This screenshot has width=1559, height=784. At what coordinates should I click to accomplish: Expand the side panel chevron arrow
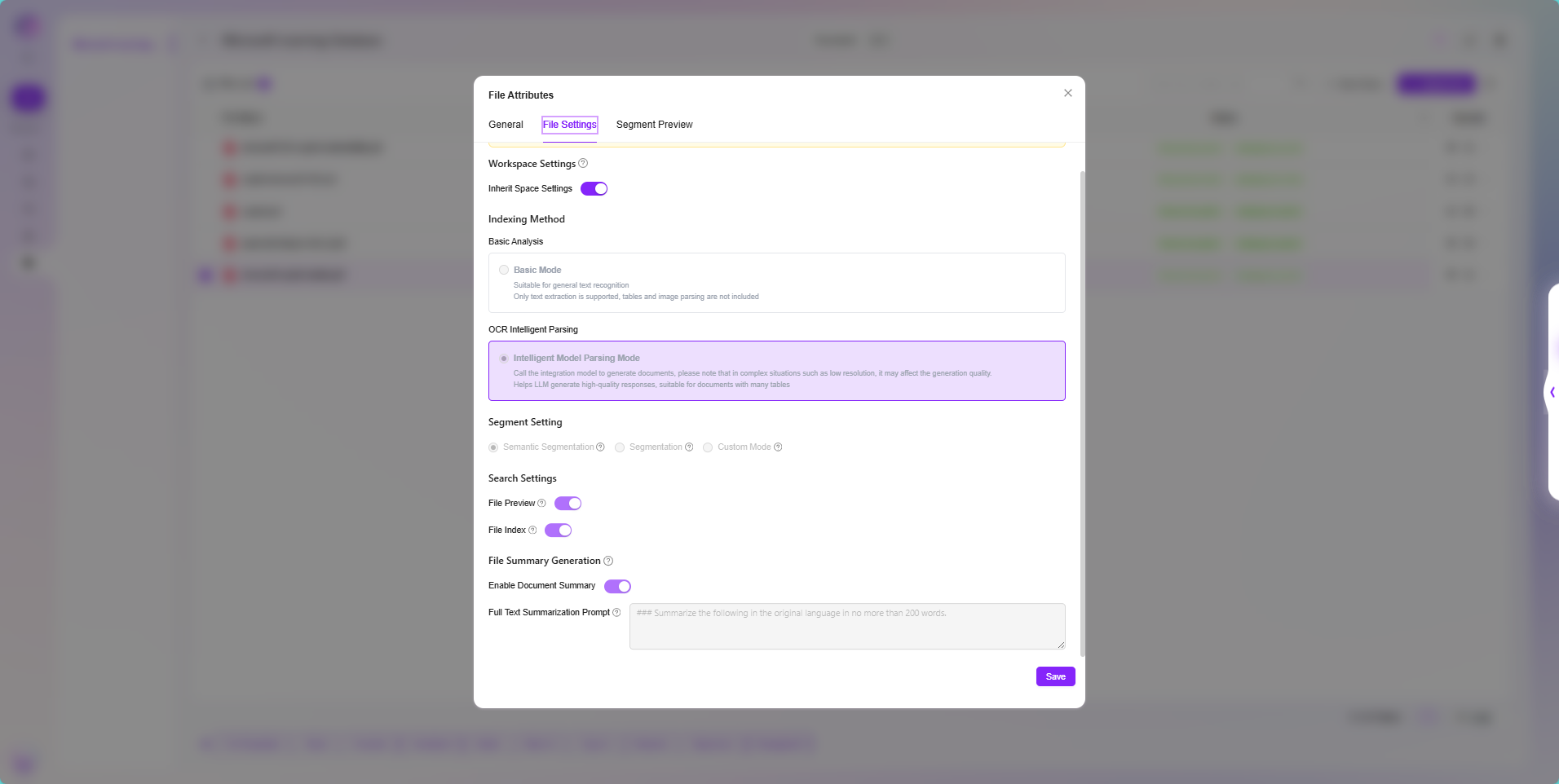(x=1552, y=392)
